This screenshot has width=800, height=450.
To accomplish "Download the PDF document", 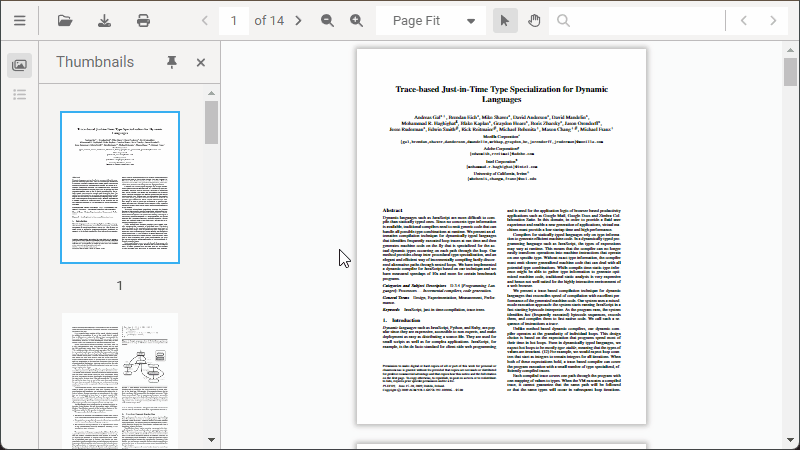I will click(x=104, y=20).
